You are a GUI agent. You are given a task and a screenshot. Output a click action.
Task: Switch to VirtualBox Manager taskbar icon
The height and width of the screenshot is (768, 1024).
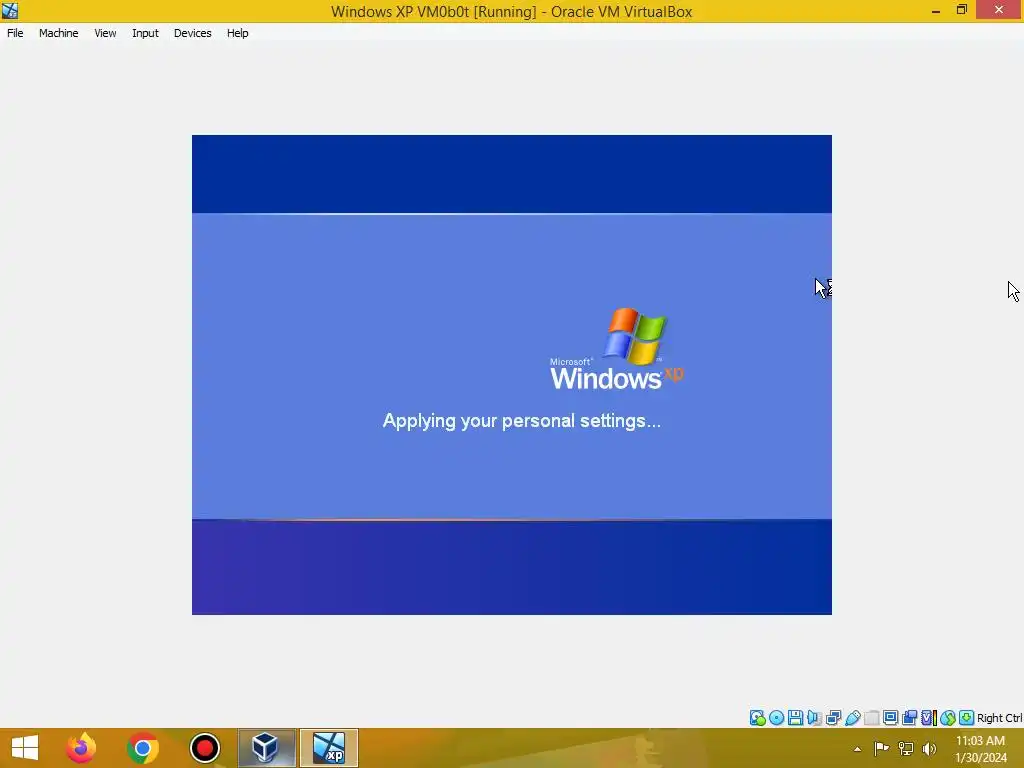[266, 748]
